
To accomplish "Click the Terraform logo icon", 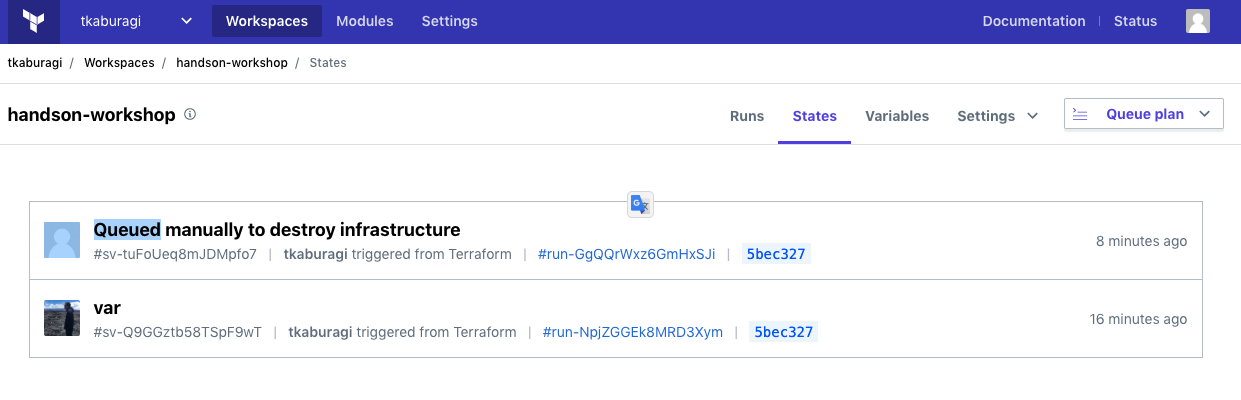I will coord(34,21).
